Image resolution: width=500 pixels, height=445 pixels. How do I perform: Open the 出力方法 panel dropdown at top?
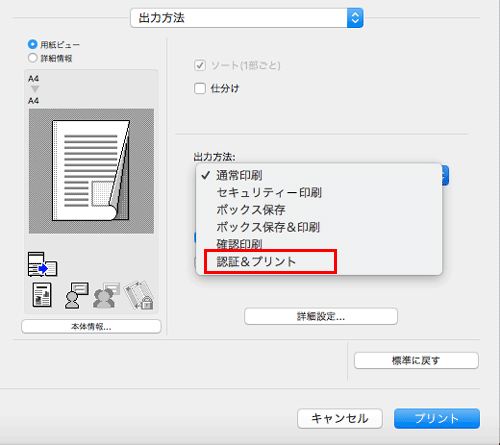247,18
